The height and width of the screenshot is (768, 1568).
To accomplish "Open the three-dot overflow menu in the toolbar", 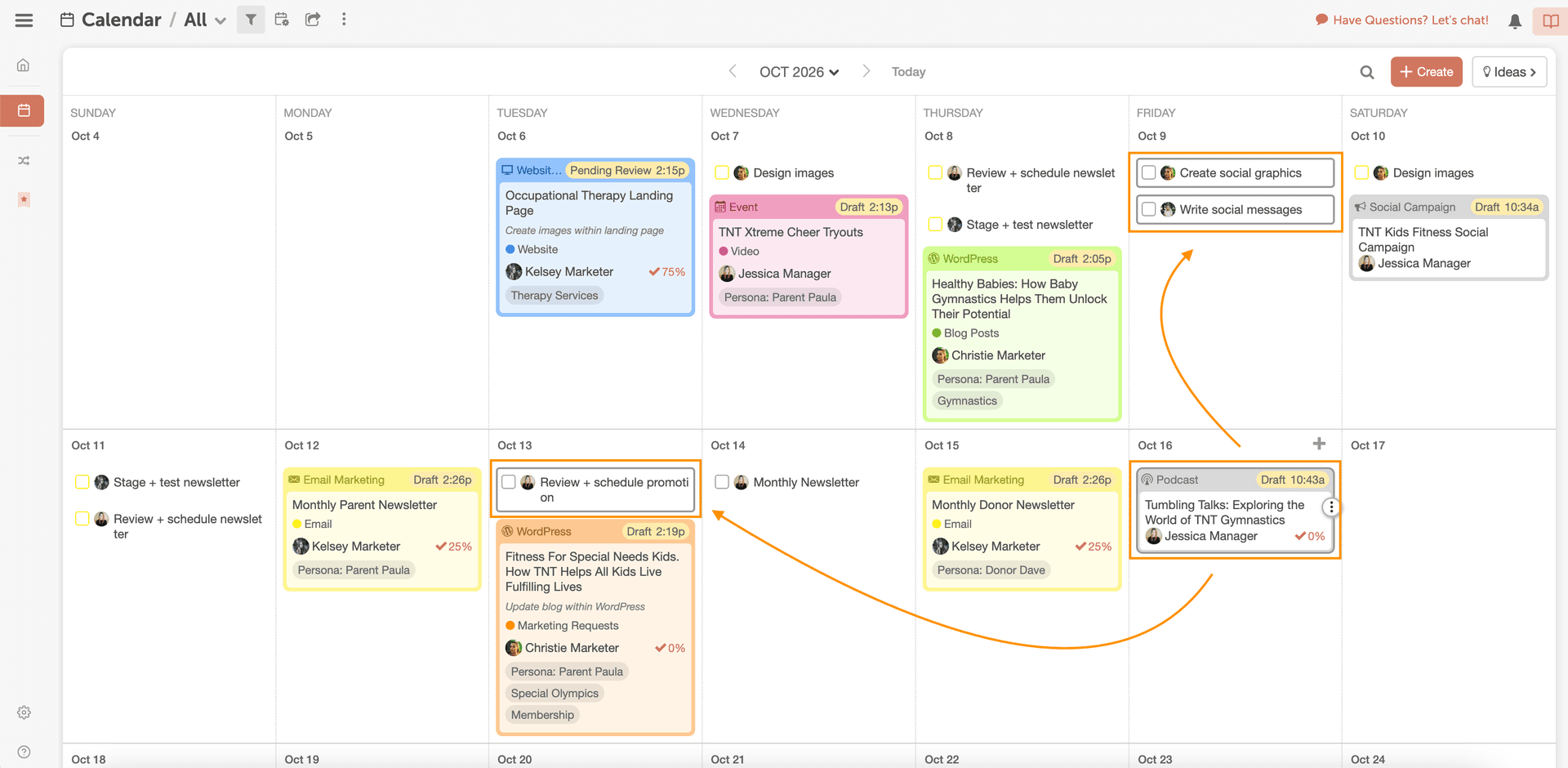I will click(344, 19).
